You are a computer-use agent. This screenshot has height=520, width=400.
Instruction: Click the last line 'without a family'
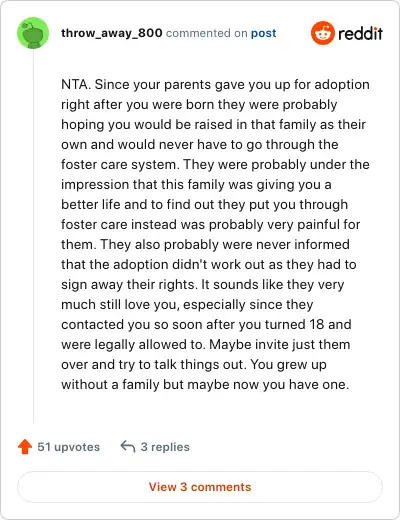205,384
